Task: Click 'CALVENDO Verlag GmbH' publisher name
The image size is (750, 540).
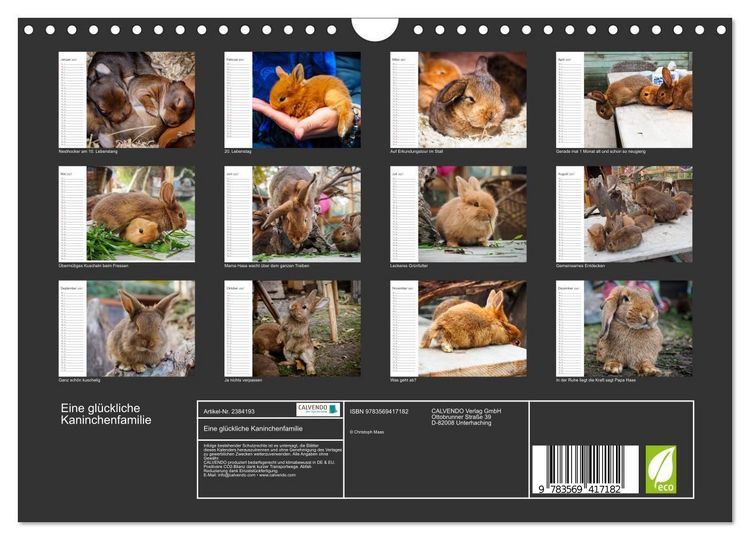Action: (466, 411)
